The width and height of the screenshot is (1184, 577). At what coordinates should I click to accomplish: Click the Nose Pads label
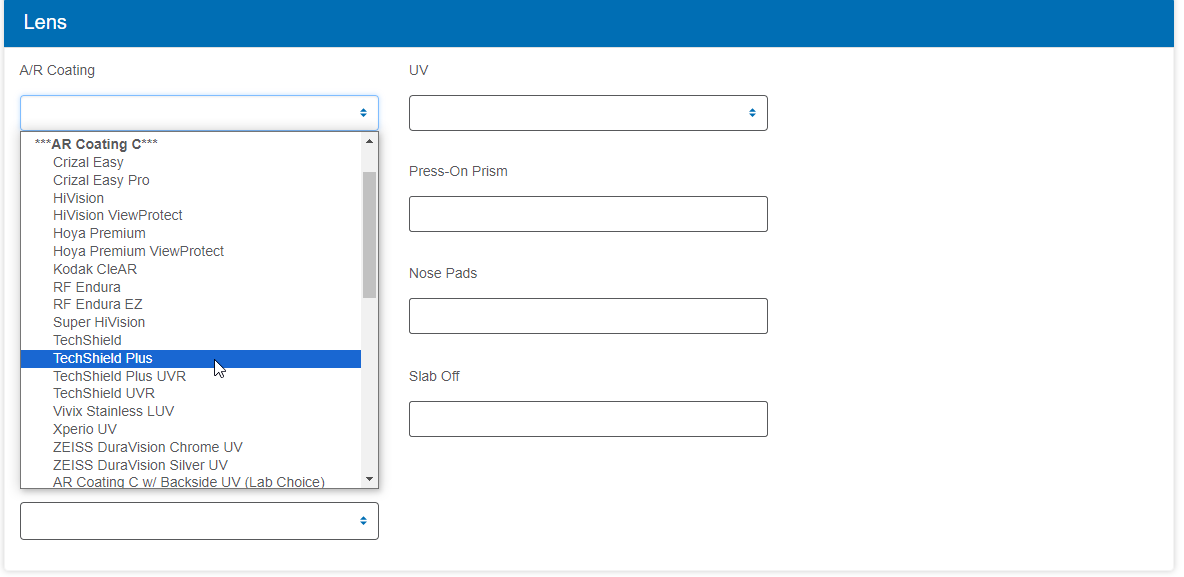(x=443, y=273)
